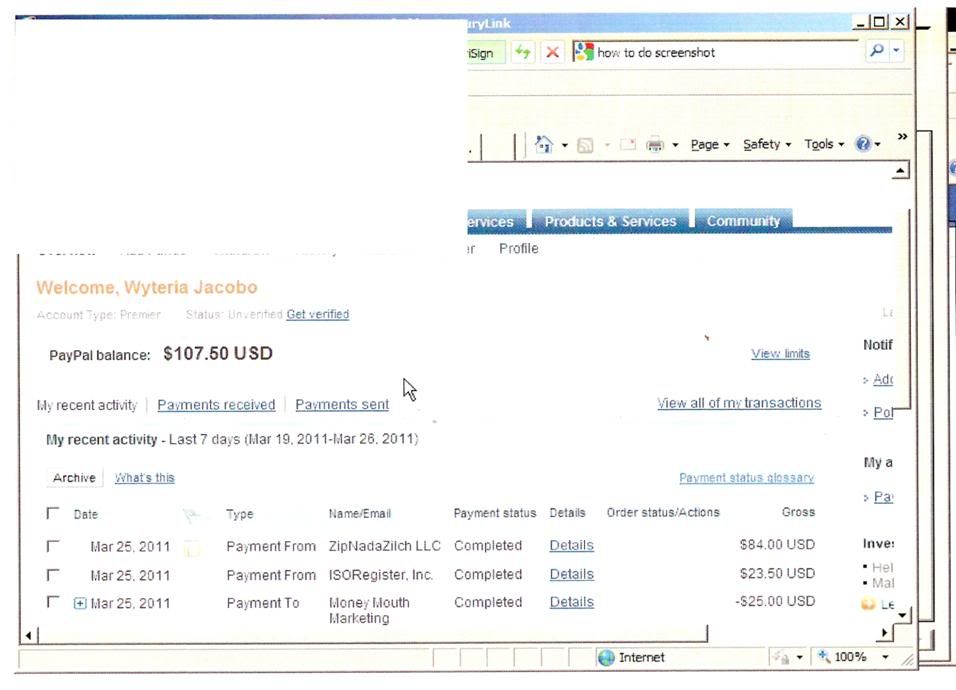Screen dimensions: 956x690
Task: Click the Payment status column header
Action: click(494, 513)
